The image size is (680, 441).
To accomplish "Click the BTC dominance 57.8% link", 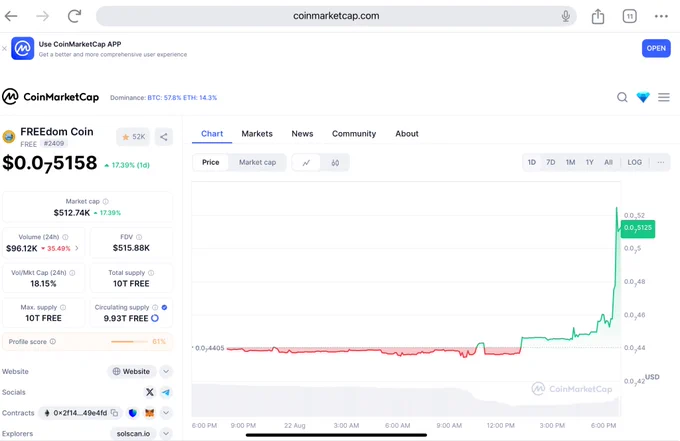I will tap(164, 98).
